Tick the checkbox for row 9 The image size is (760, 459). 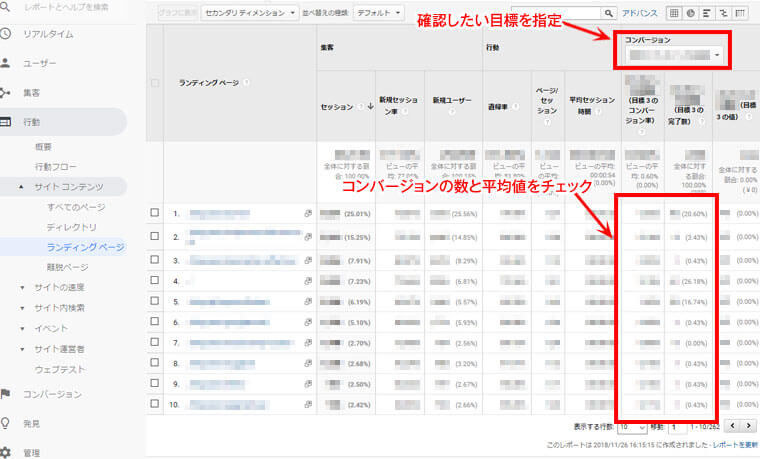click(x=155, y=383)
